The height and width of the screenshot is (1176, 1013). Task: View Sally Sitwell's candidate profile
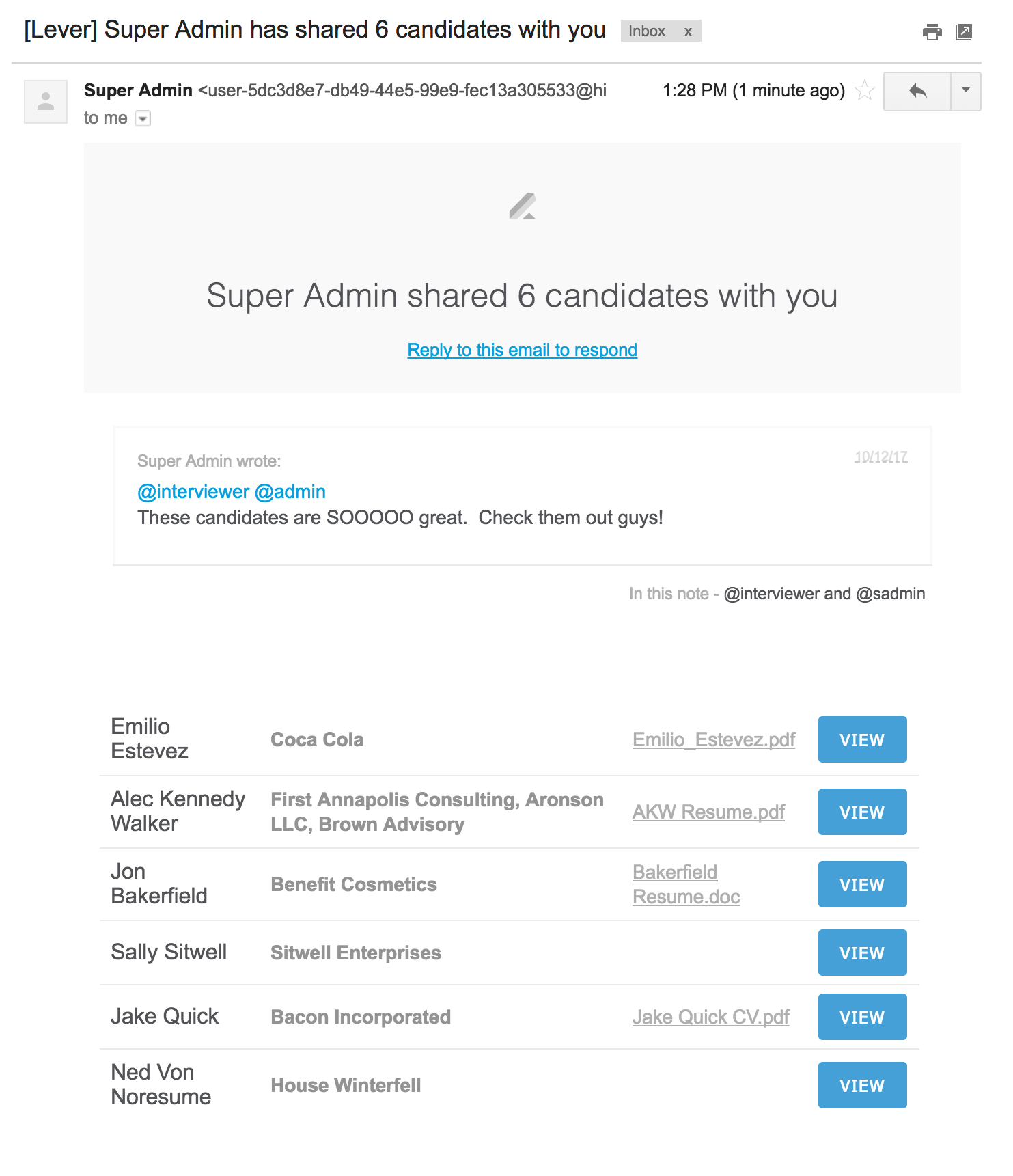[861, 953]
